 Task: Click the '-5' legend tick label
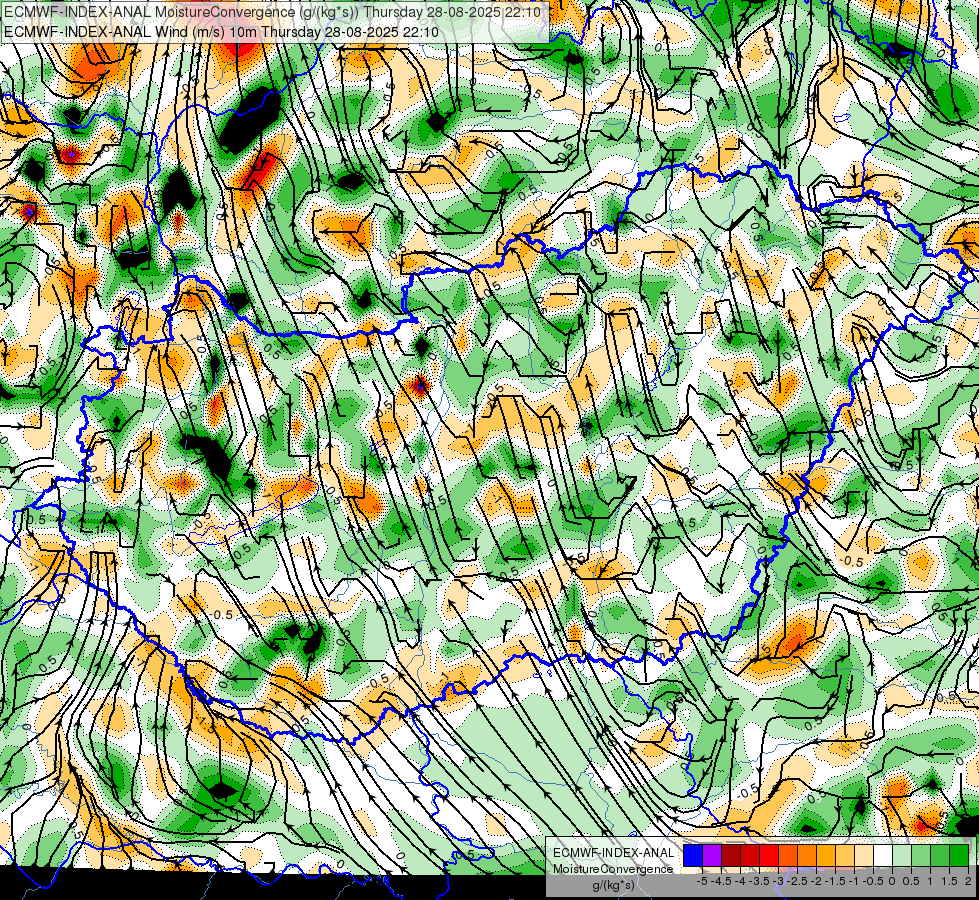point(702,881)
